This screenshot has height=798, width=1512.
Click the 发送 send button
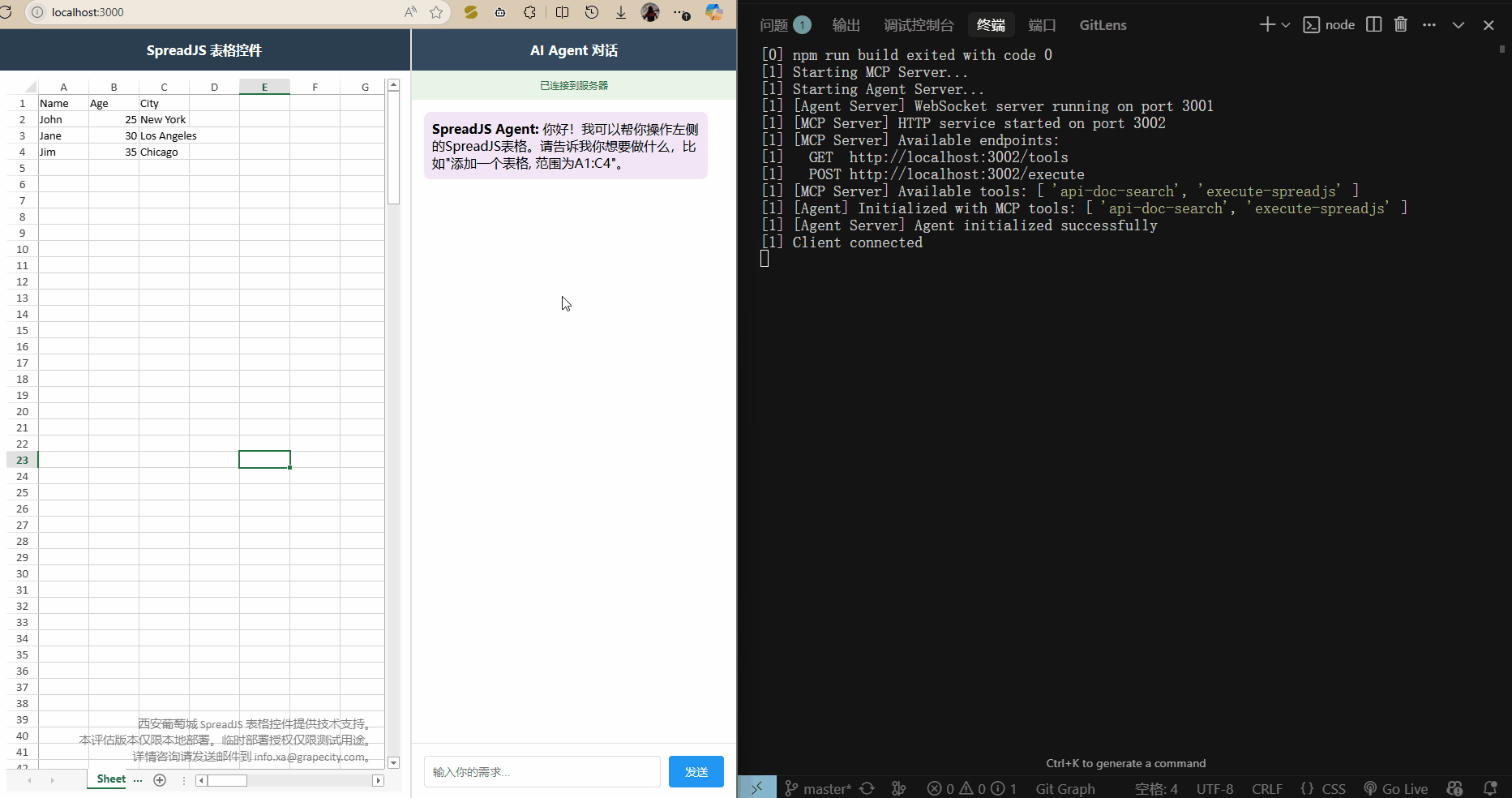coord(696,771)
